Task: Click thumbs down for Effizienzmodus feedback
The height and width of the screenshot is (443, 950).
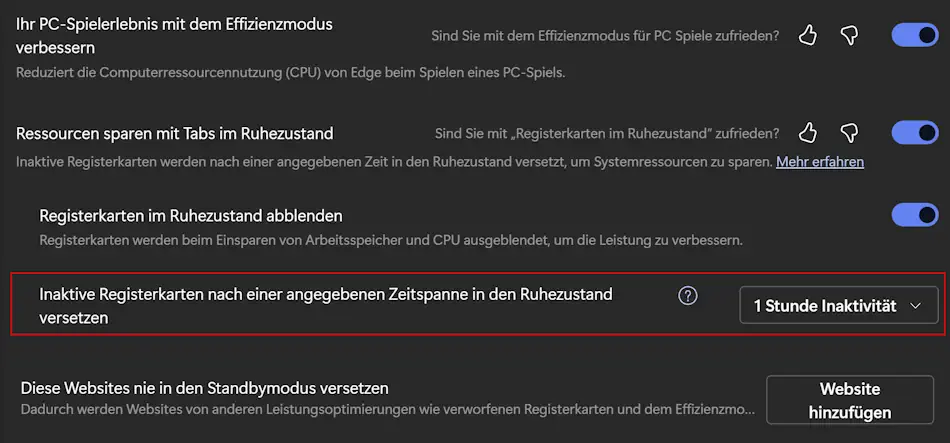Action: pyautogui.click(x=849, y=36)
